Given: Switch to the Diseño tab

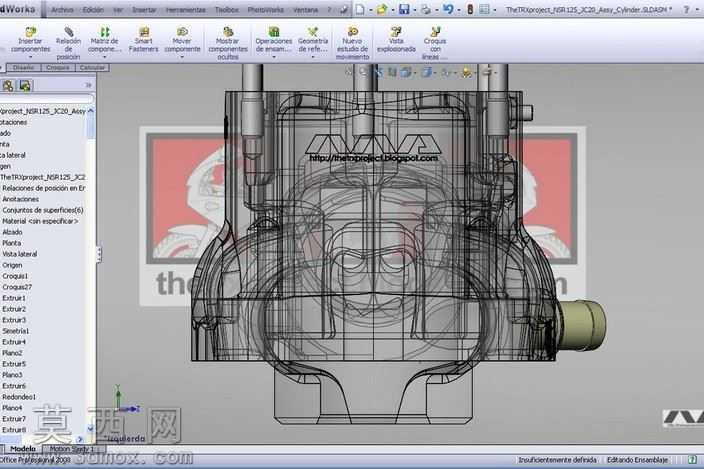Looking at the screenshot, I should pyautogui.click(x=23, y=68).
